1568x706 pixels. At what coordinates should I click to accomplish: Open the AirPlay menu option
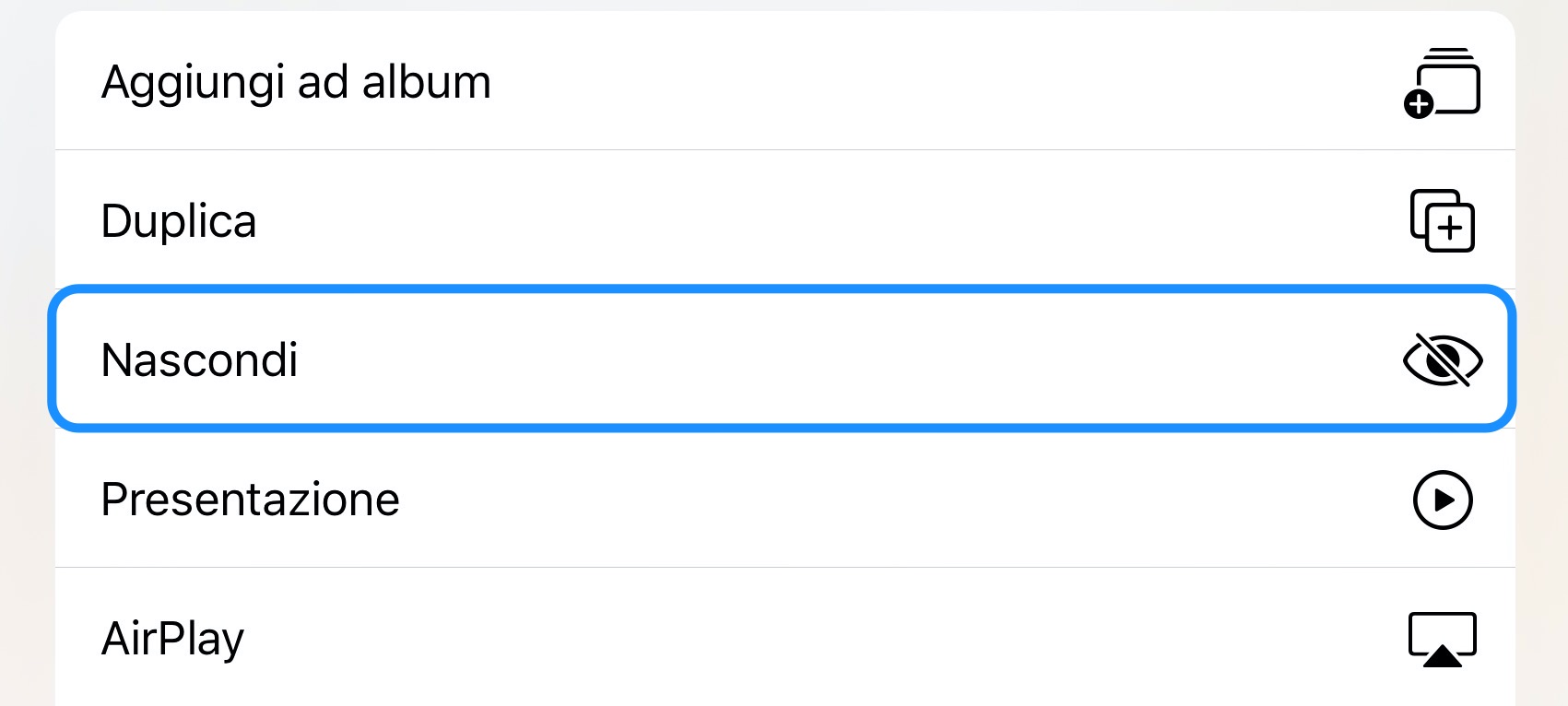click(785, 638)
